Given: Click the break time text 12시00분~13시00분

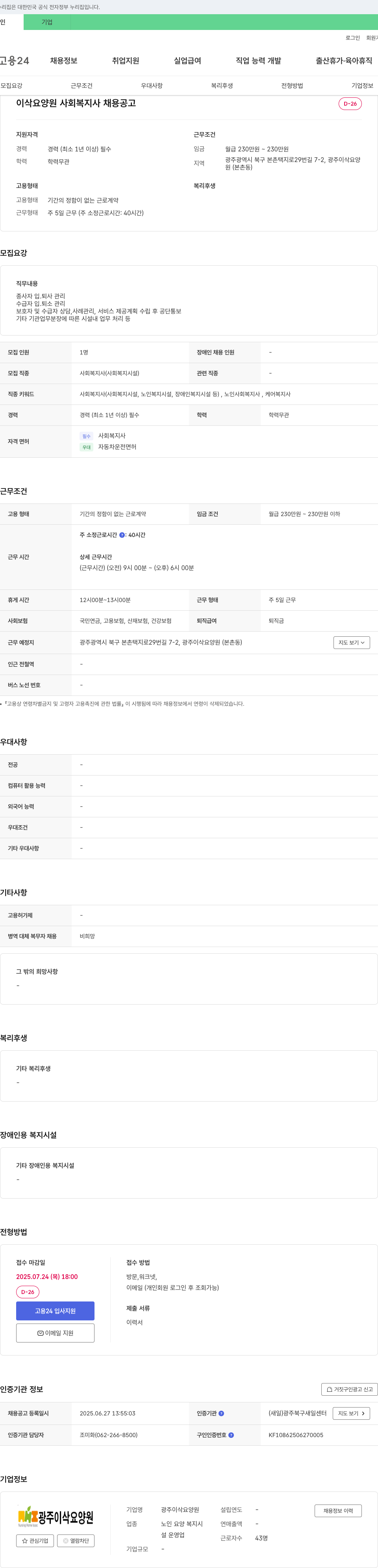Looking at the screenshot, I should [105, 600].
